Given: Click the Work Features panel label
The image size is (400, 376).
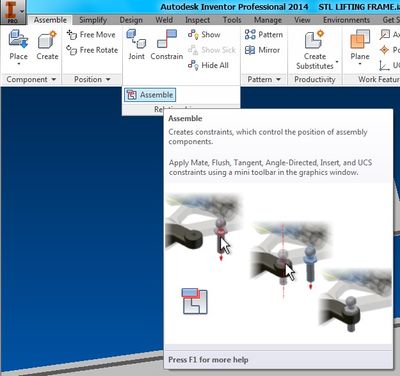Looking at the screenshot, I should pyautogui.click(x=379, y=79).
